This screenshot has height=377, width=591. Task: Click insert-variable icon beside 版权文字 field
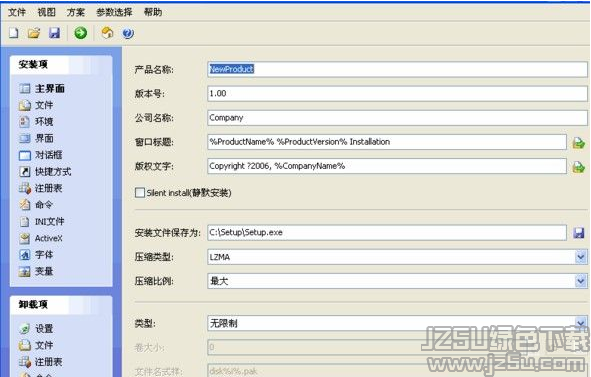pos(578,167)
